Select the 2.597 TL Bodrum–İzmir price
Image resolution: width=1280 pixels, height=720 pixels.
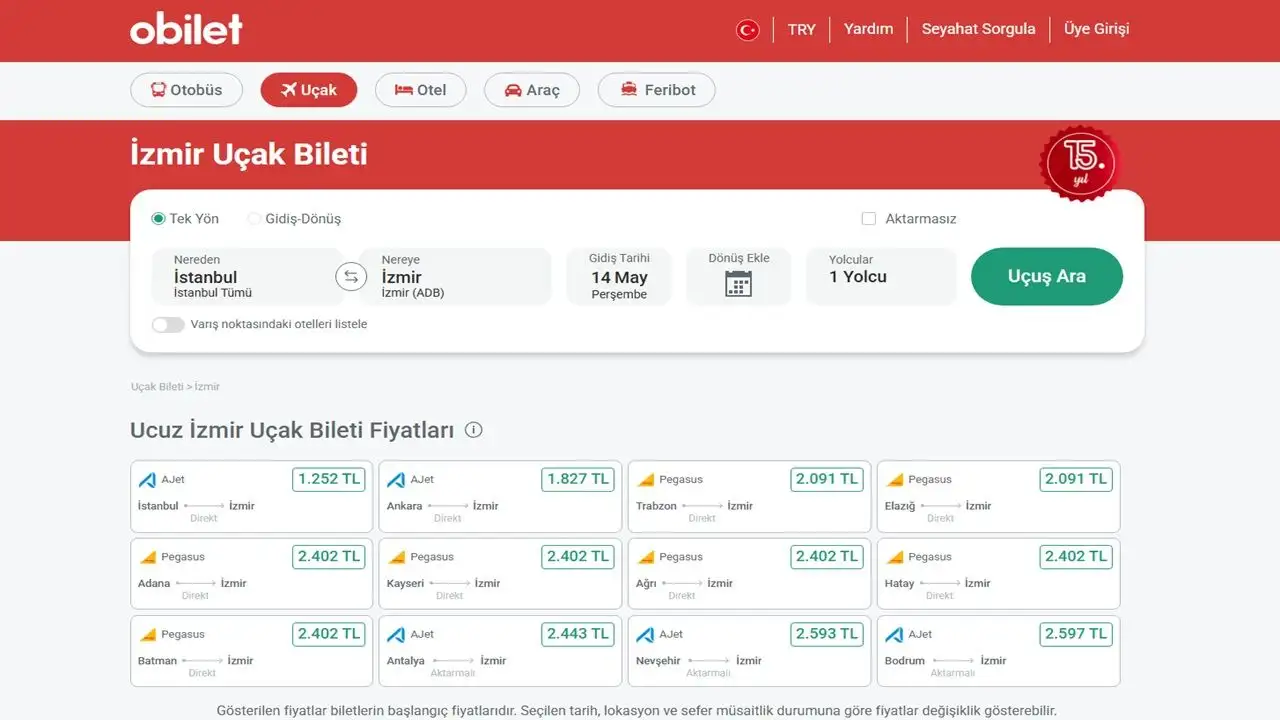[1076, 633]
